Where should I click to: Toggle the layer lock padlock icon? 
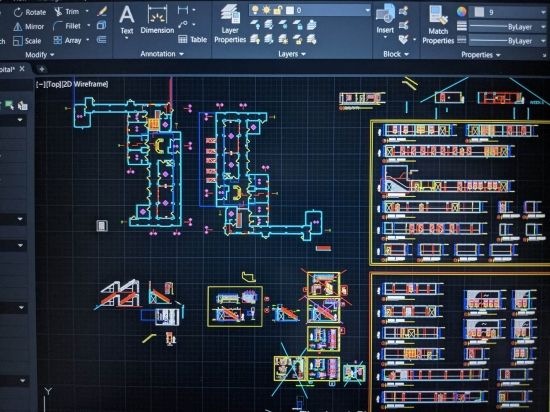277,10
